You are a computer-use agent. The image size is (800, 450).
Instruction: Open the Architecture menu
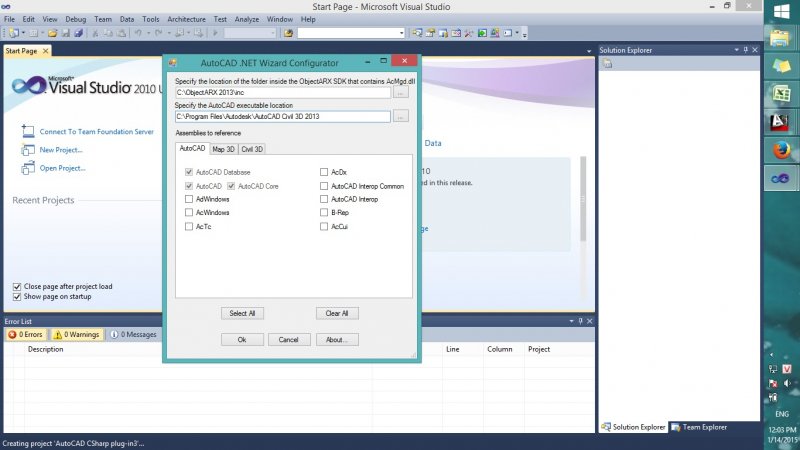click(186, 19)
